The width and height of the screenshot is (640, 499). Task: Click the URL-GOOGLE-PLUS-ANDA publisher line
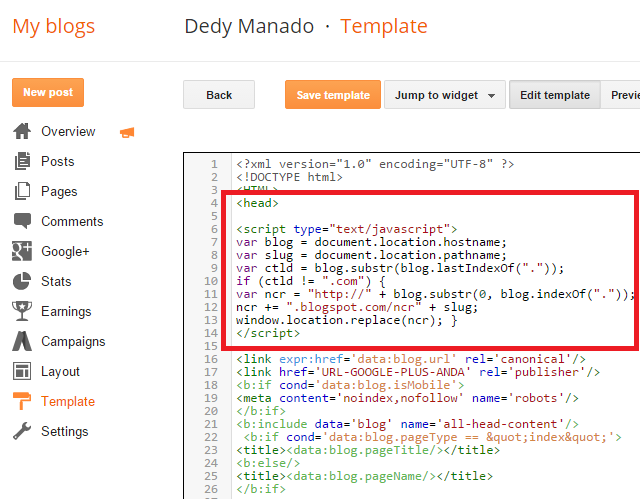pos(418,372)
